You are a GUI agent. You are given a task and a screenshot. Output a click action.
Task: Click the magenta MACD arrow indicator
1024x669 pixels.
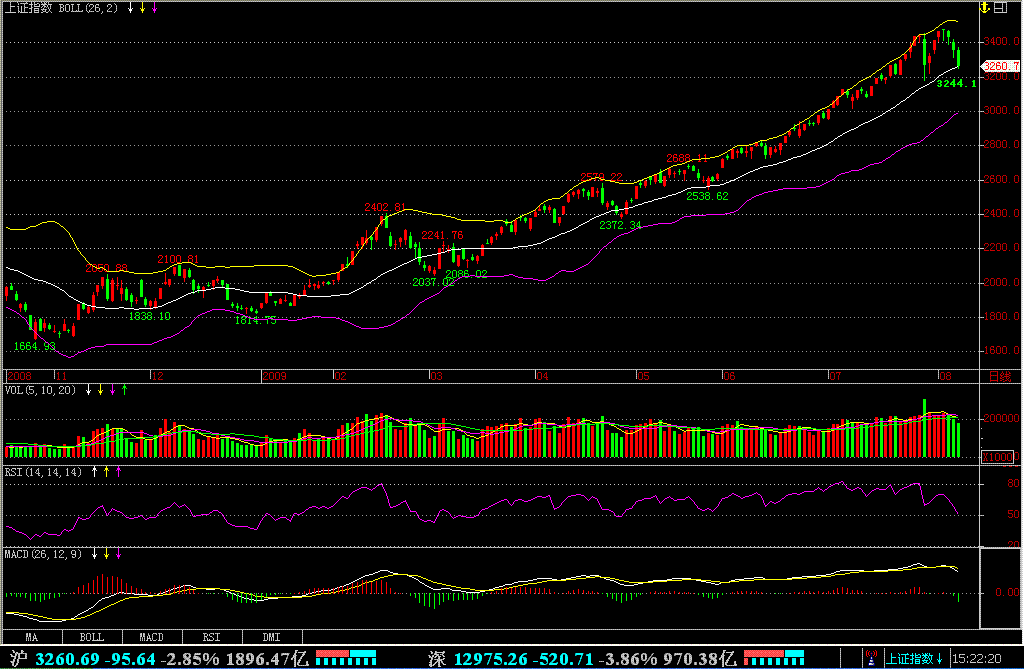point(118,554)
